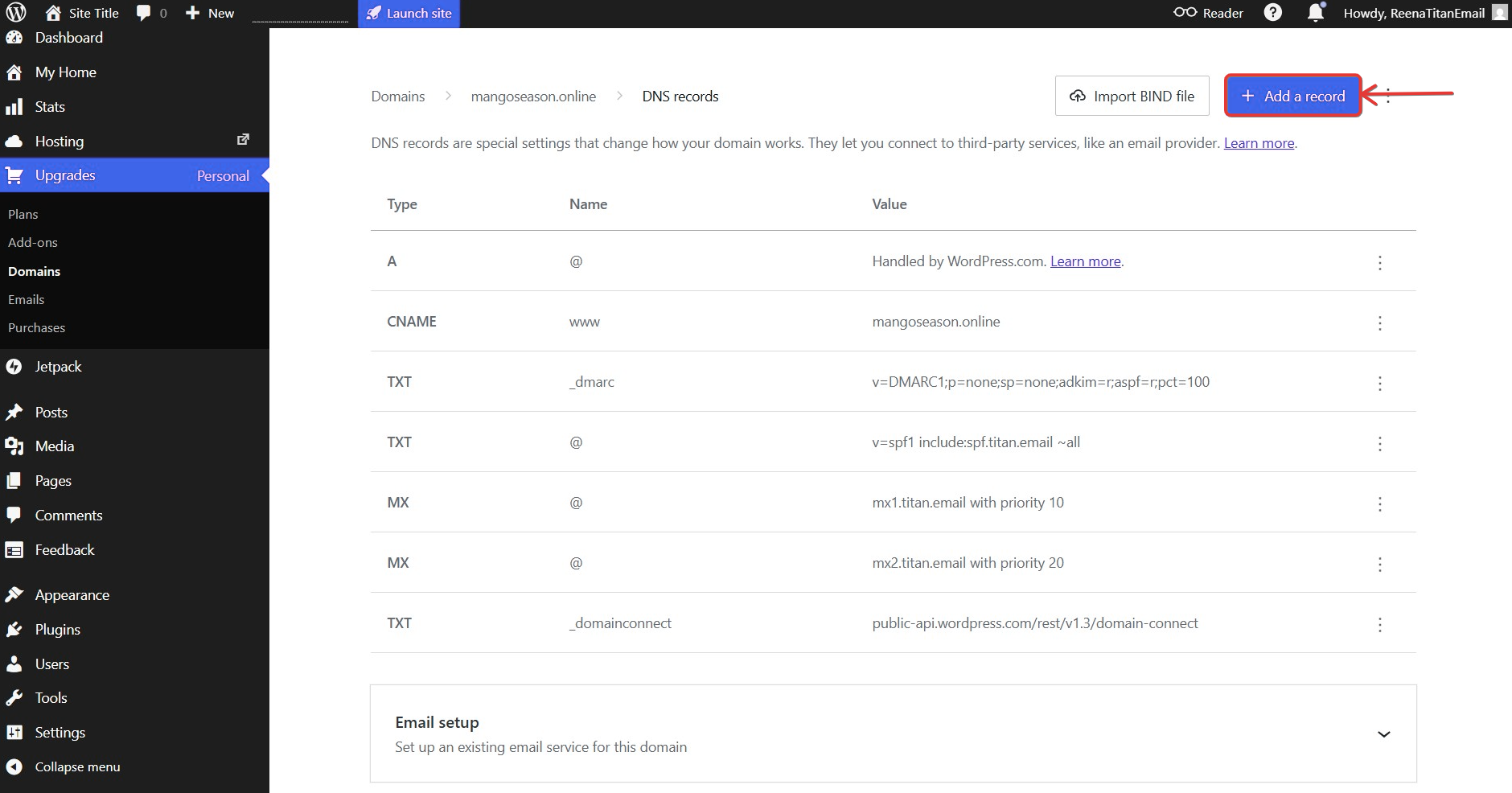Open the Help question mark icon
1512x793 pixels.
1272,13
